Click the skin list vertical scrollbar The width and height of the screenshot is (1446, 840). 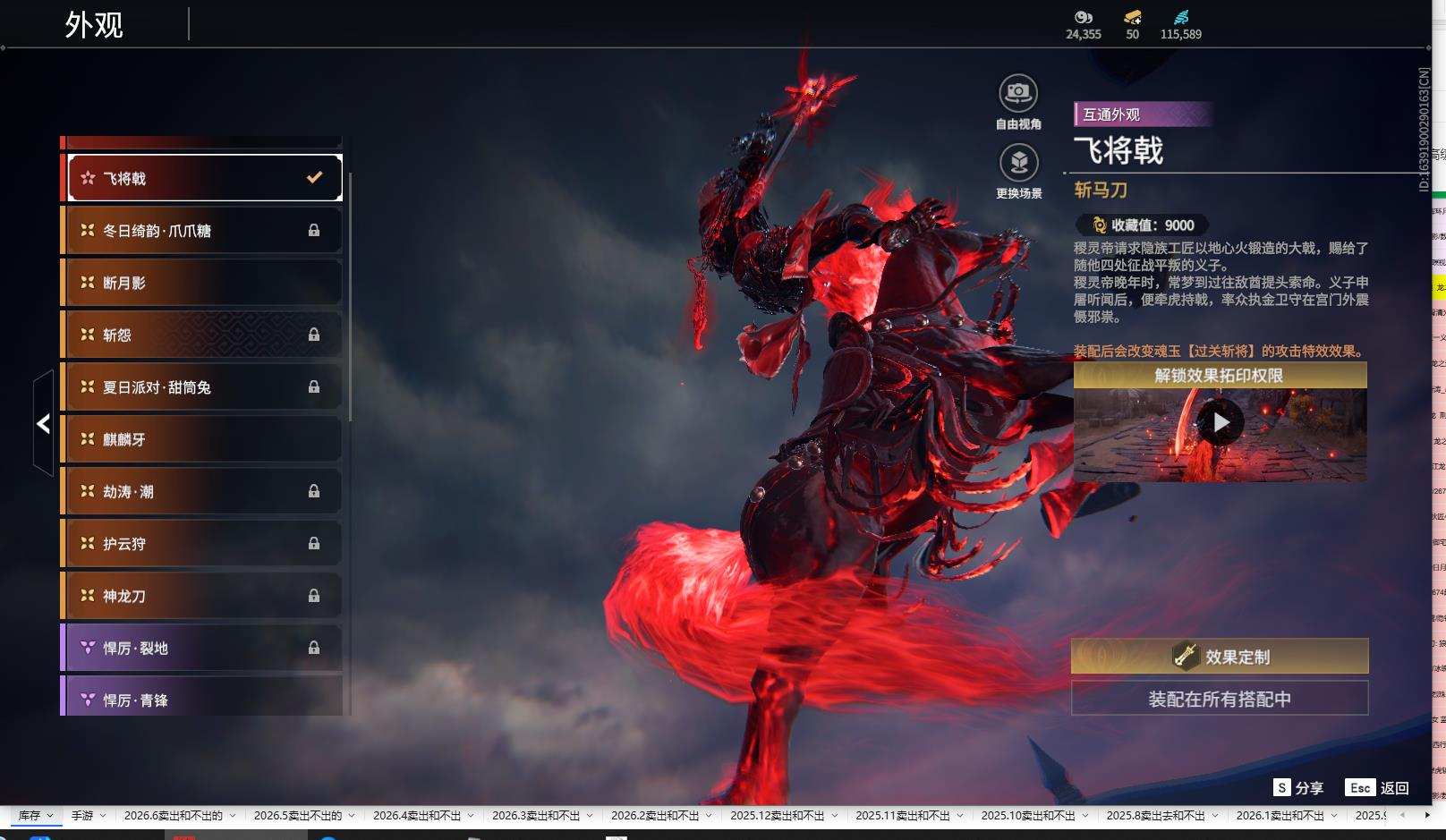(x=350, y=297)
